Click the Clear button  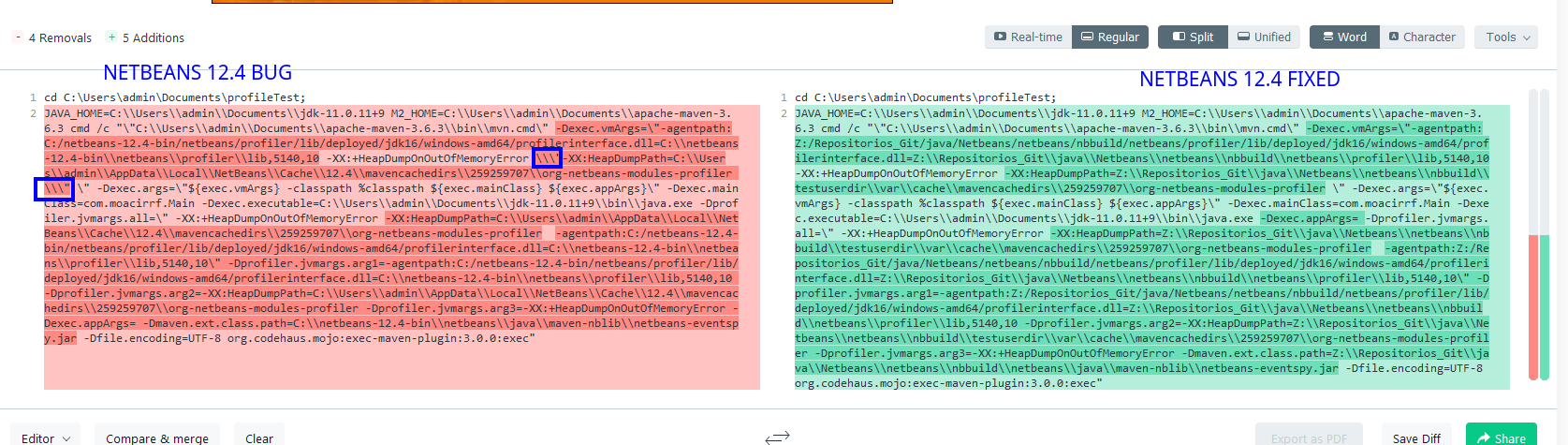[x=259, y=438]
